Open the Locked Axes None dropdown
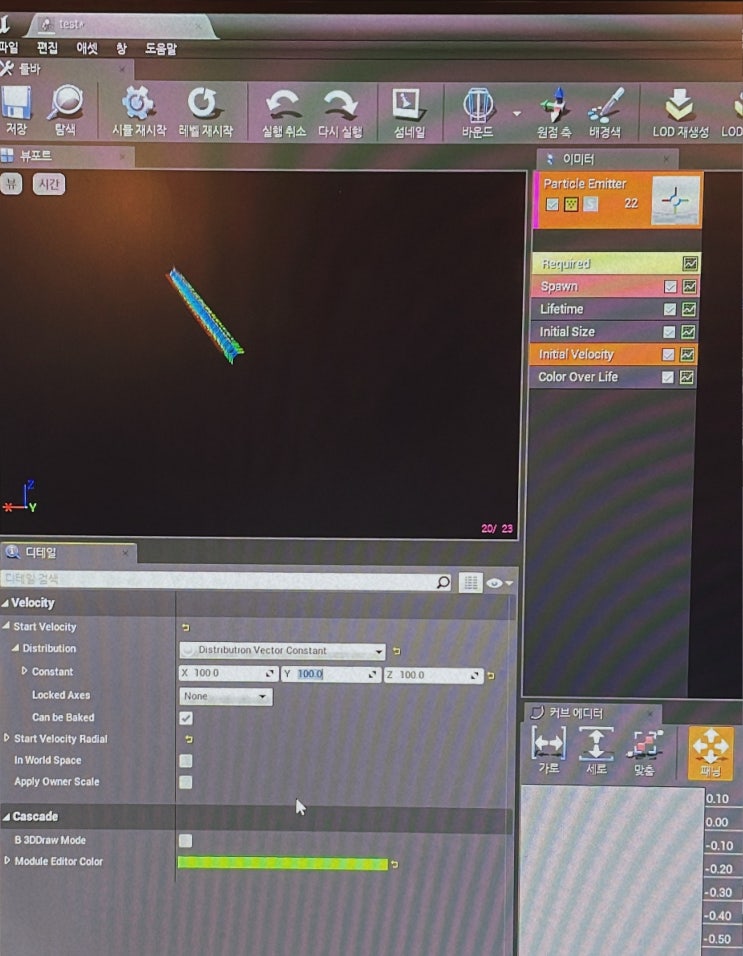 point(226,696)
